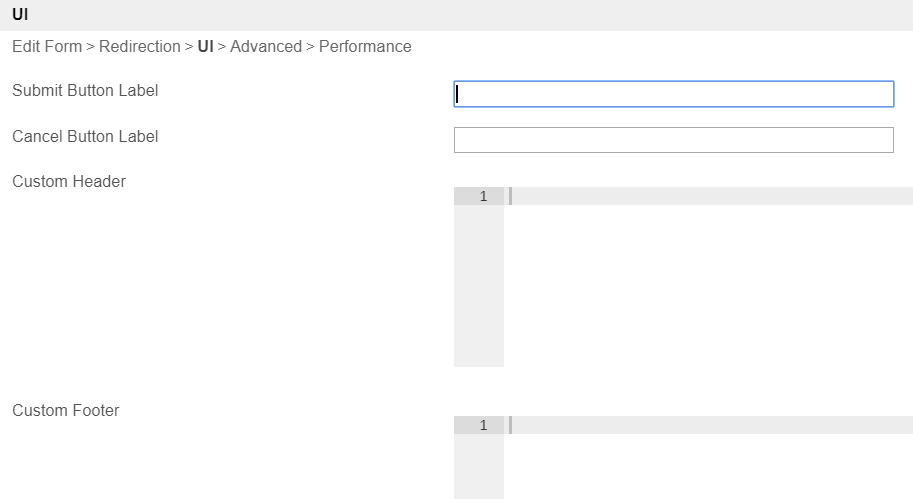Go to the Redirection section

pos(139,47)
